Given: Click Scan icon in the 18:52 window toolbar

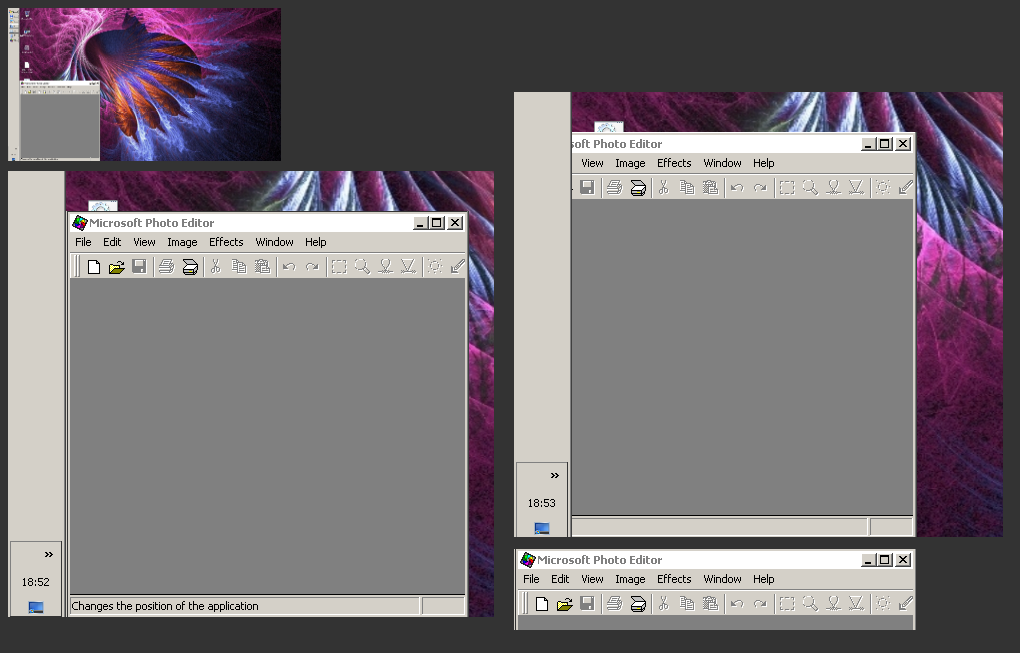Looking at the screenshot, I should pos(190,267).
